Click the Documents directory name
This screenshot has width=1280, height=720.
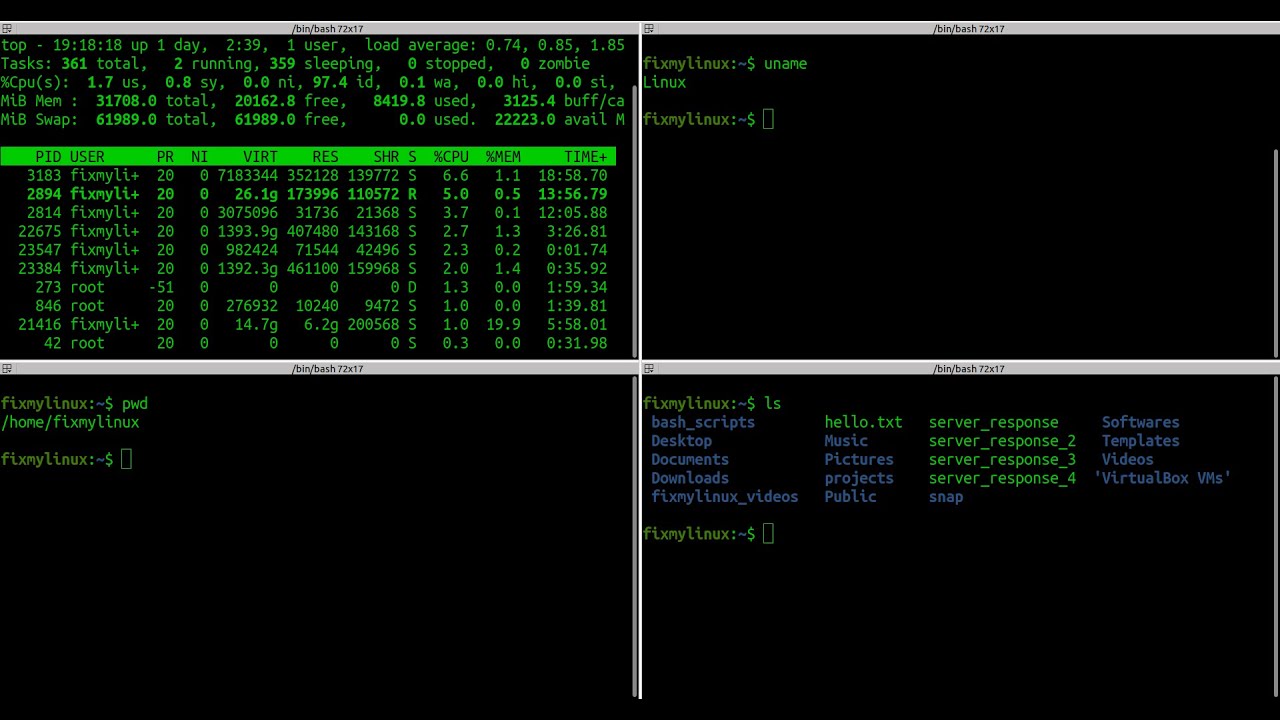point(690,460)
